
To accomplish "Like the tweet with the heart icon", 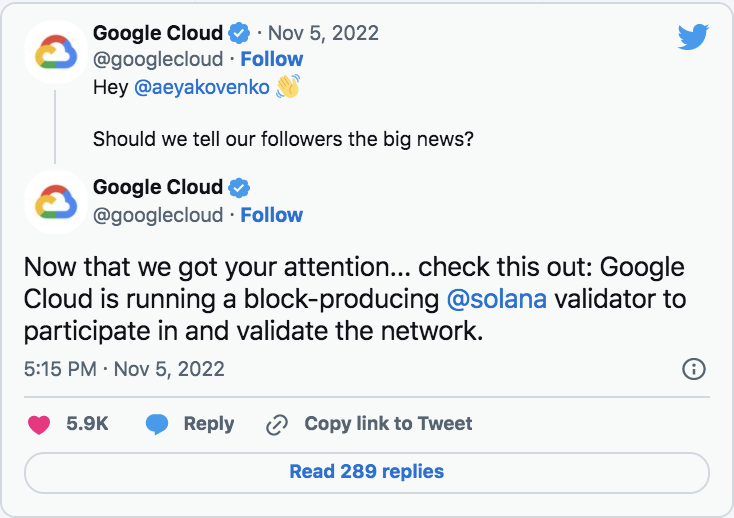I will [39, 424].
